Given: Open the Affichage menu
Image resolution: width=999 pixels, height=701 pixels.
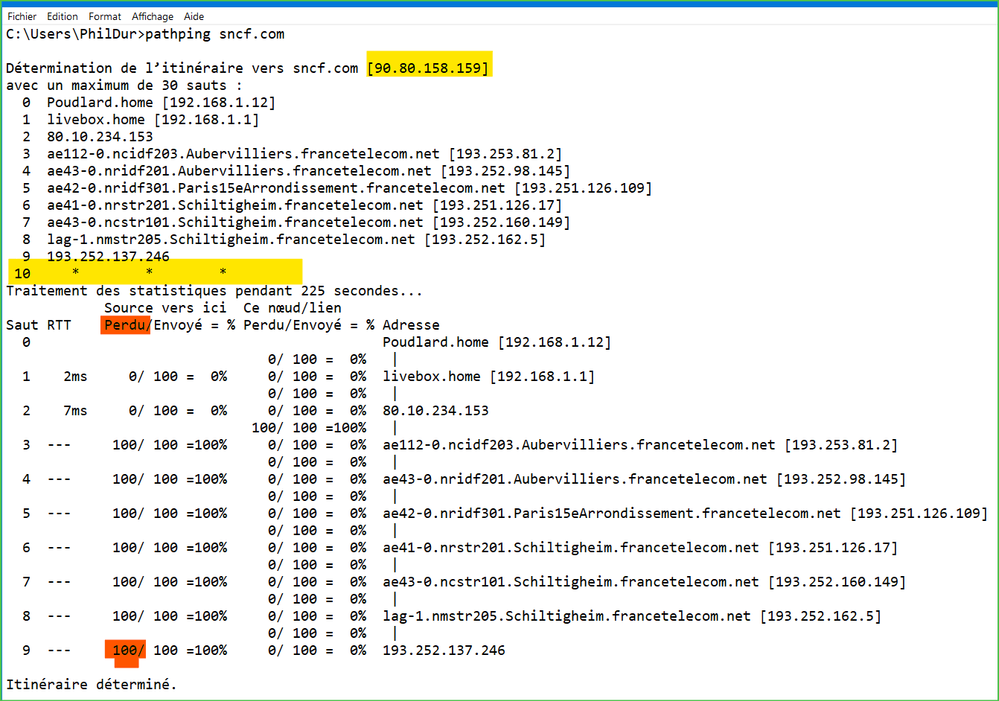Looking at the screenshot, I should tap(152, 17).
